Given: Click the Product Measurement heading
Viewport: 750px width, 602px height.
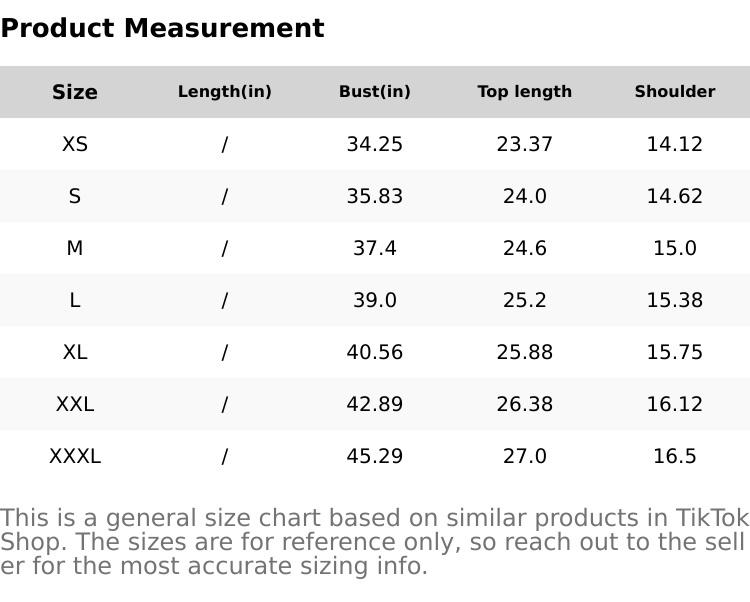Looking at the screenshot, I should pos(162,28).
